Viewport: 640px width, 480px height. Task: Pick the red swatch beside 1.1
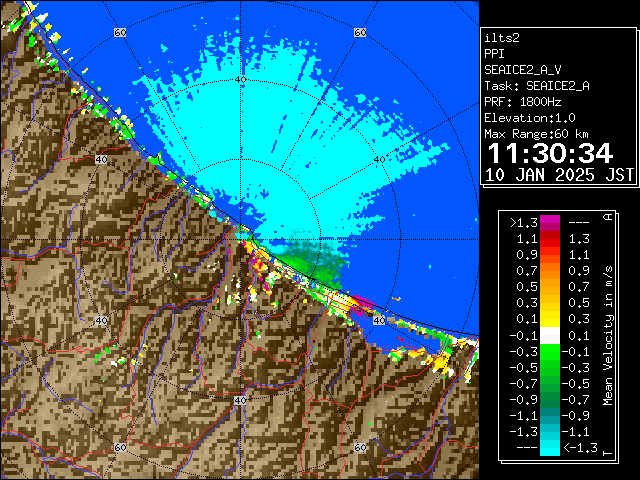[550, 239]
